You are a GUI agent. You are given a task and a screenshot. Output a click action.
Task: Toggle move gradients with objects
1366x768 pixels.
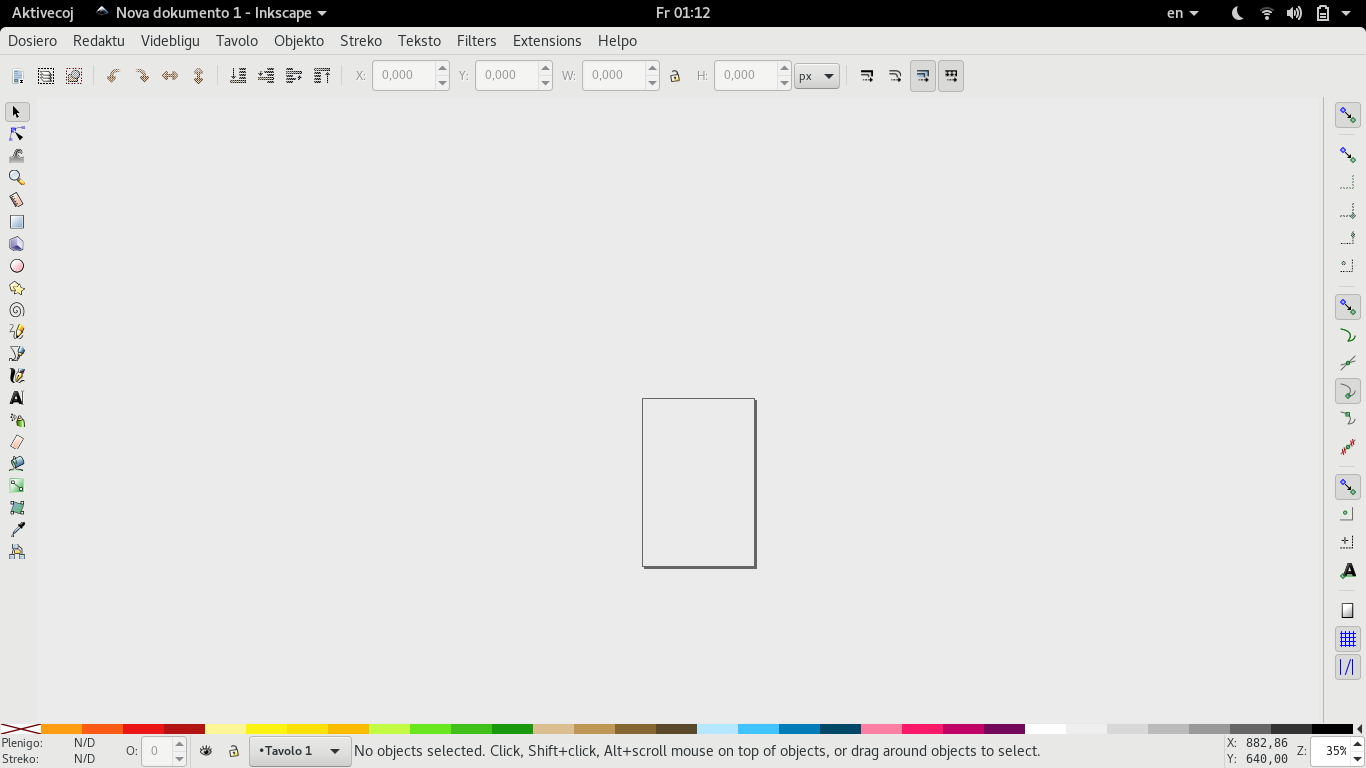point(923,76)
